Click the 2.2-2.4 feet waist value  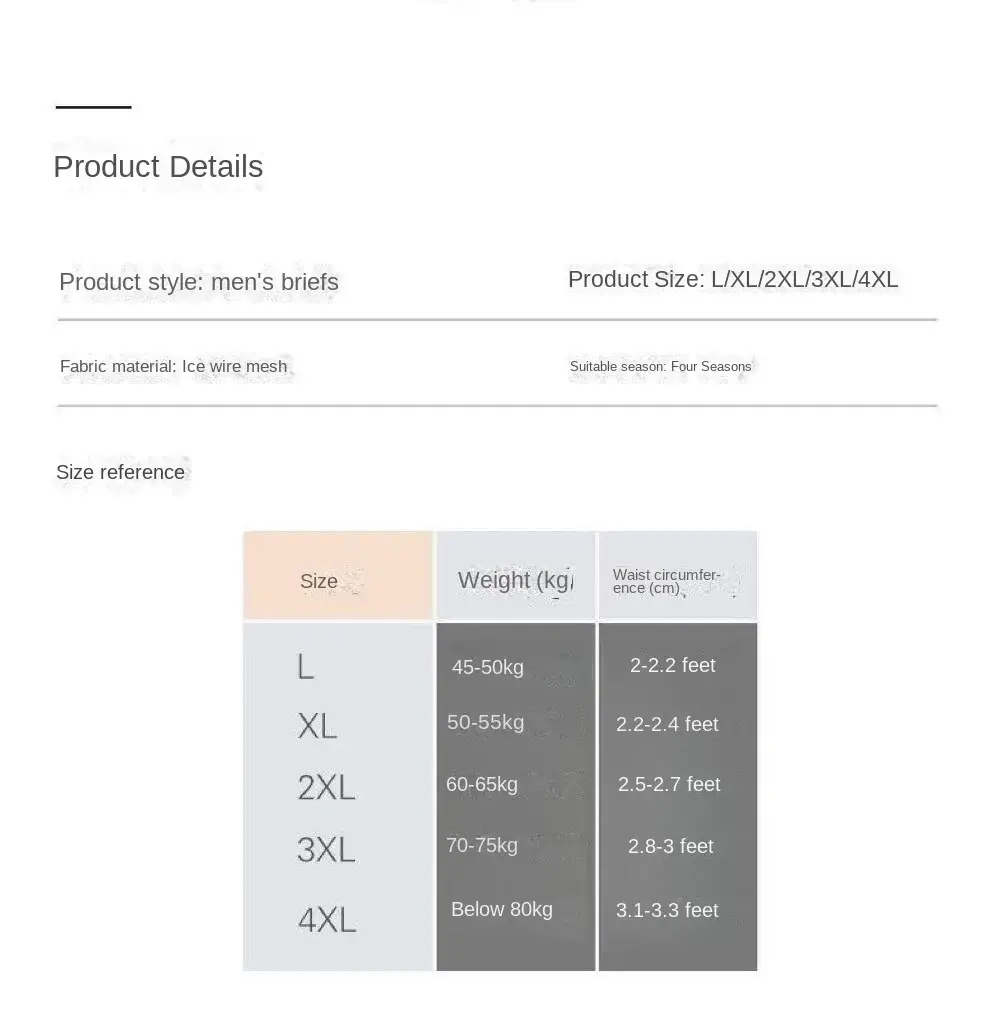point(667,724)
